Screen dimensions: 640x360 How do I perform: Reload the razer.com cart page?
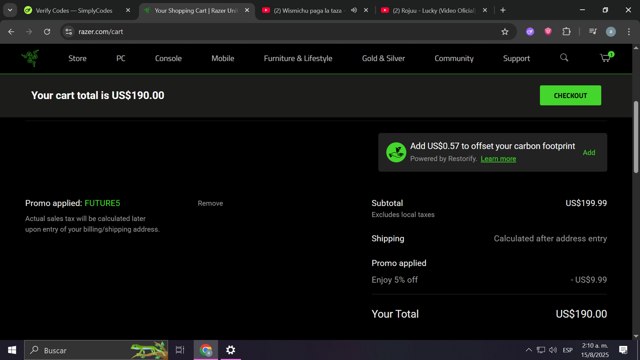(47, 31)
